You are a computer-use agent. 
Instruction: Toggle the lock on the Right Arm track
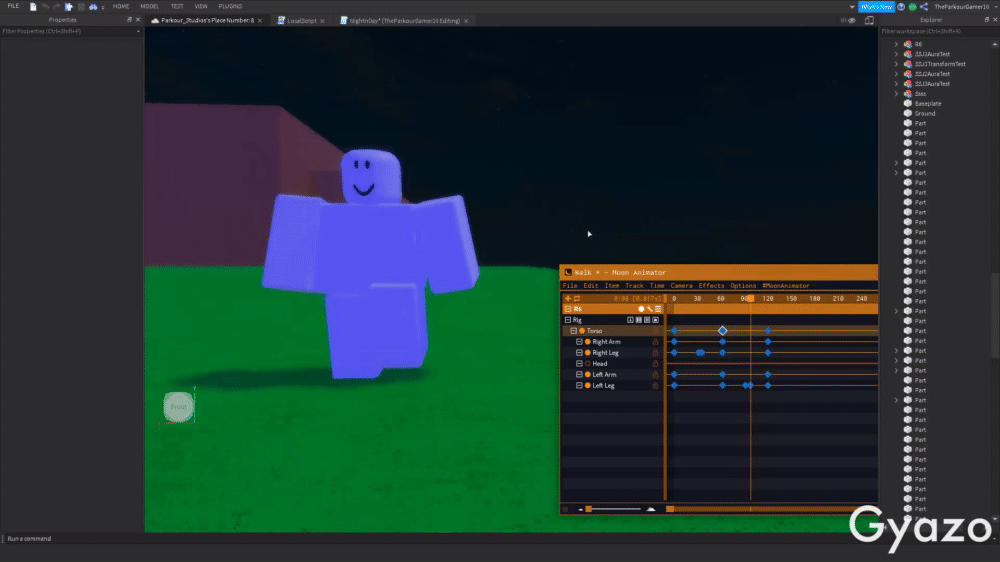coord(655,342)
